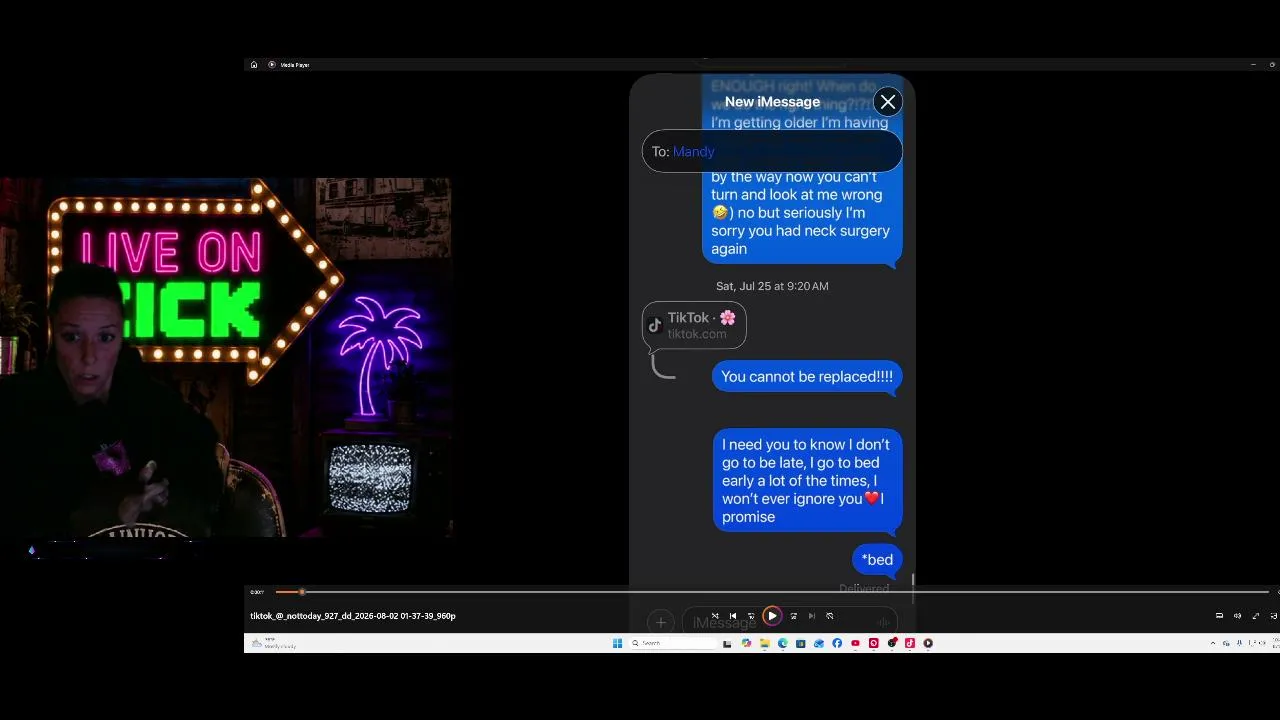The height and width of the screenshot is (720, 1280).
Task: Open Microsoft Edge from the taskbar
Action: [782, 643]
